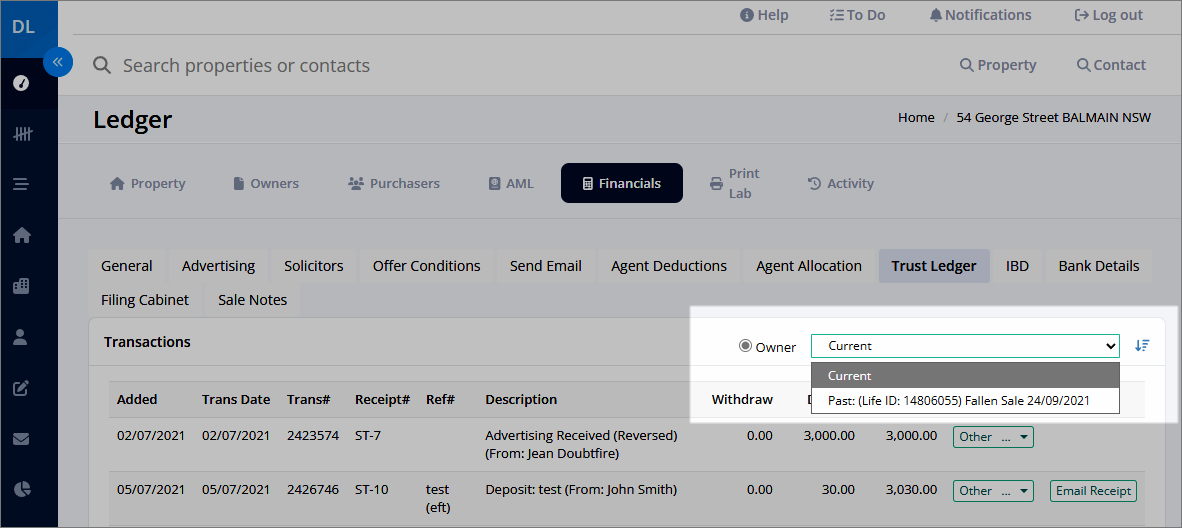
Task: Click the Log out link
Action: 1108,15
